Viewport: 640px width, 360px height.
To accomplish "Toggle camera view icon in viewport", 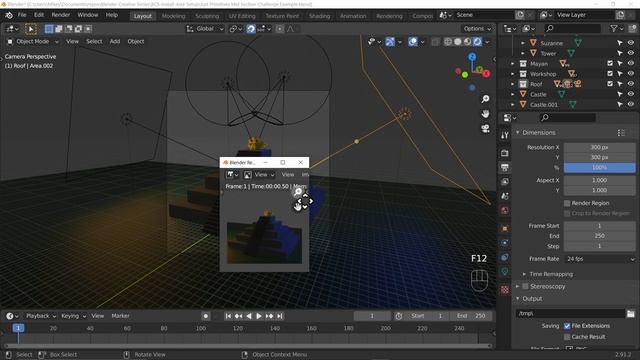I will (485, 129).
